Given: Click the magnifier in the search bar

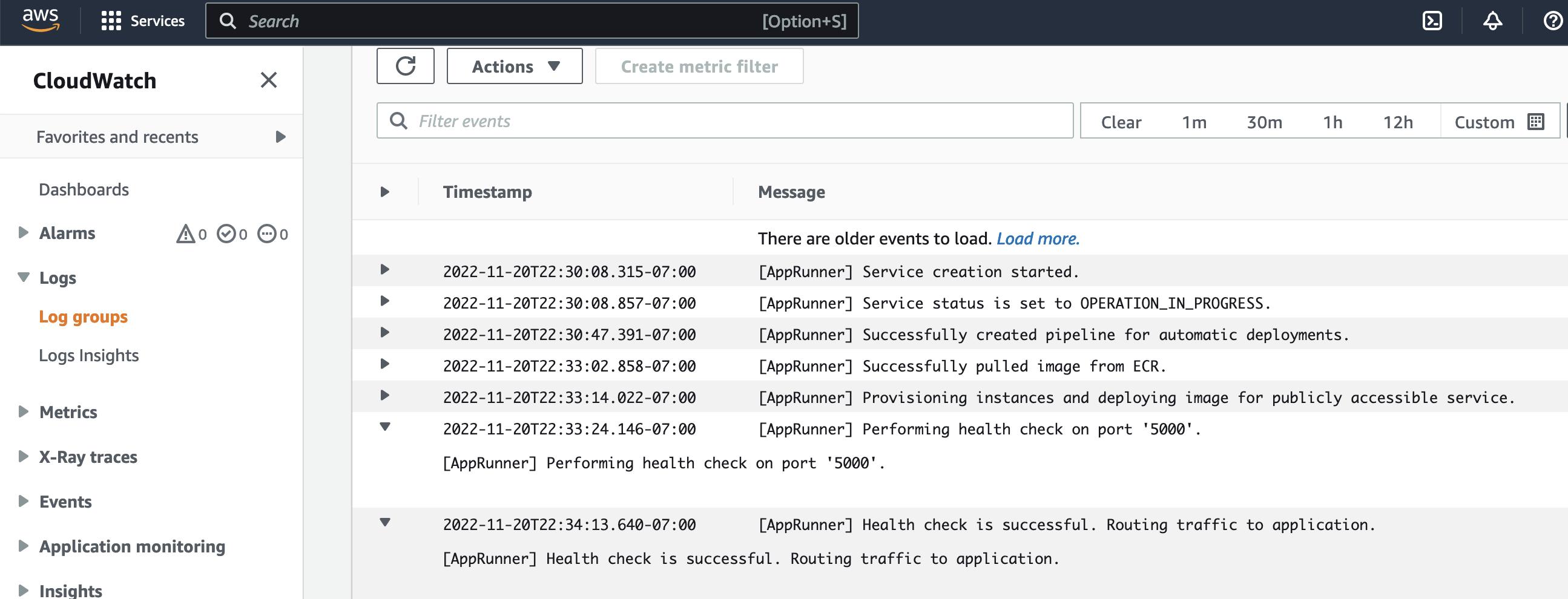Looking at the screenshot, I should point(228,21).
